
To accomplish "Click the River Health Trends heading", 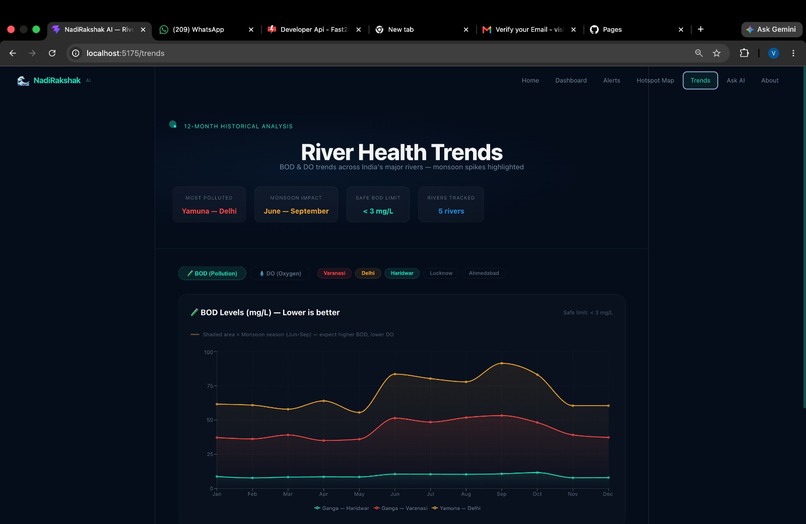I will pyautogui.click(x=401, y=152).
